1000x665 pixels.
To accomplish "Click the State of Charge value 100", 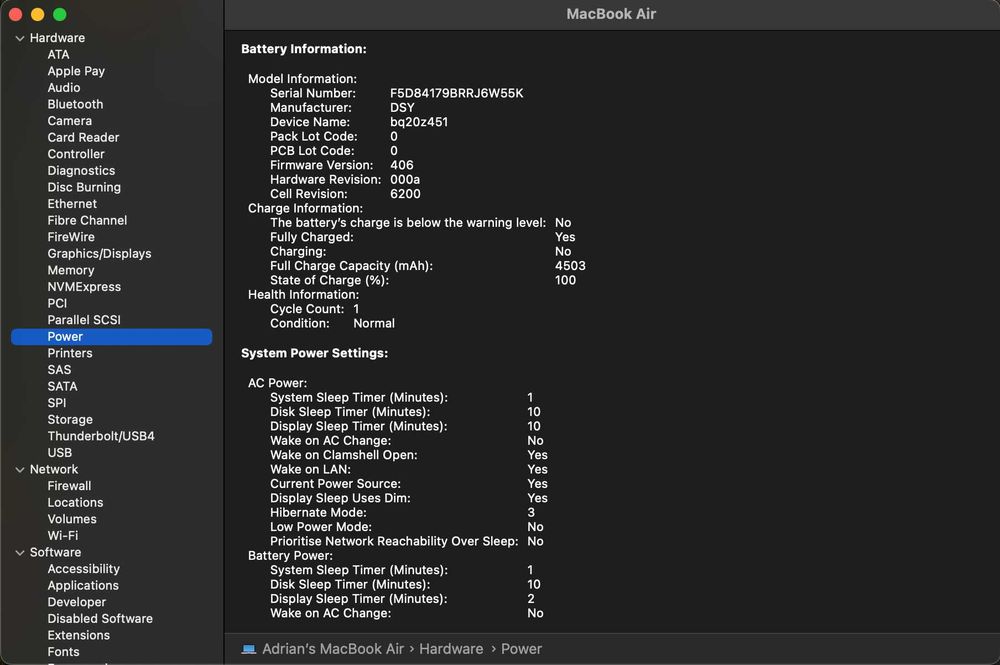I will pos(565,280).
